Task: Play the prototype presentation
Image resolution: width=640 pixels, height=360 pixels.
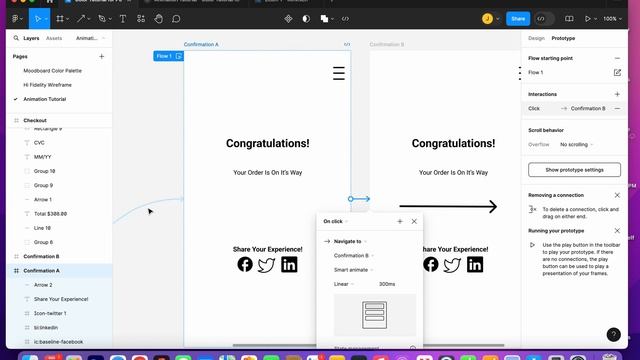Action: 588,19
